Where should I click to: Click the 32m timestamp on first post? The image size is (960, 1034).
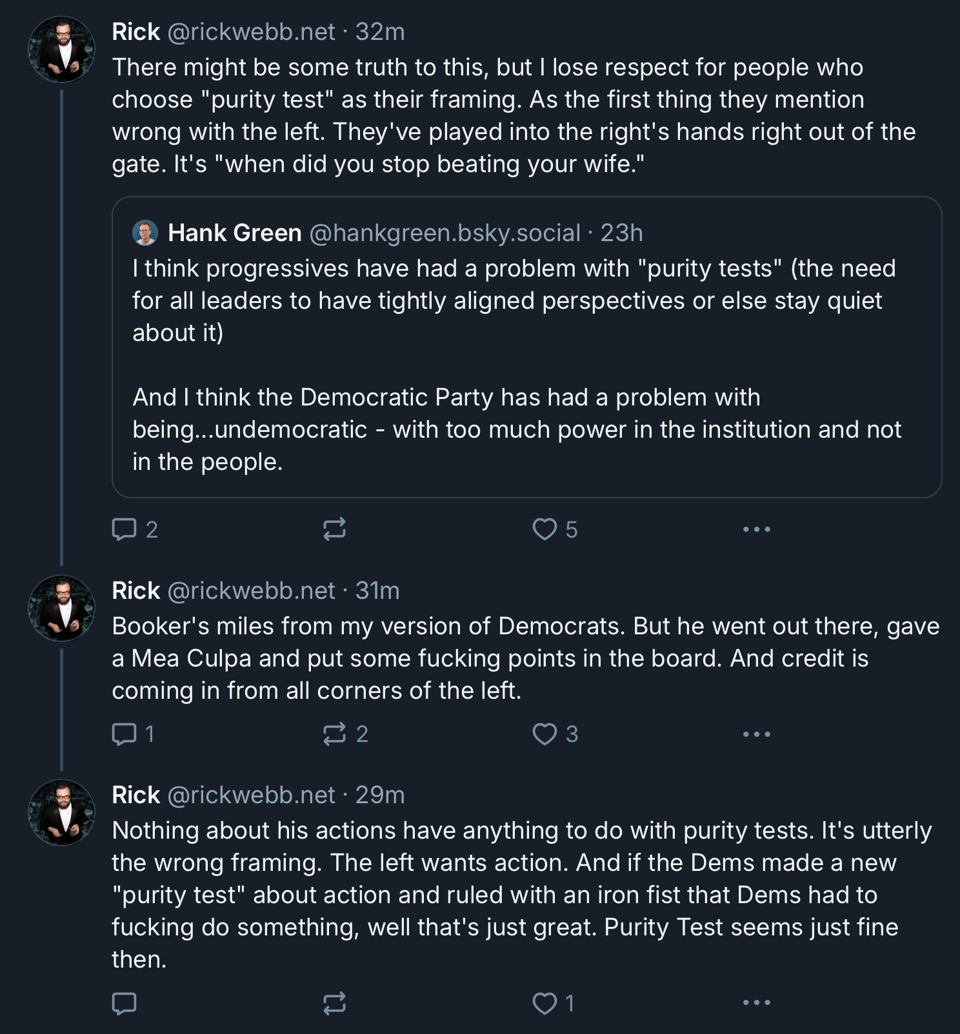click(380, 32)
